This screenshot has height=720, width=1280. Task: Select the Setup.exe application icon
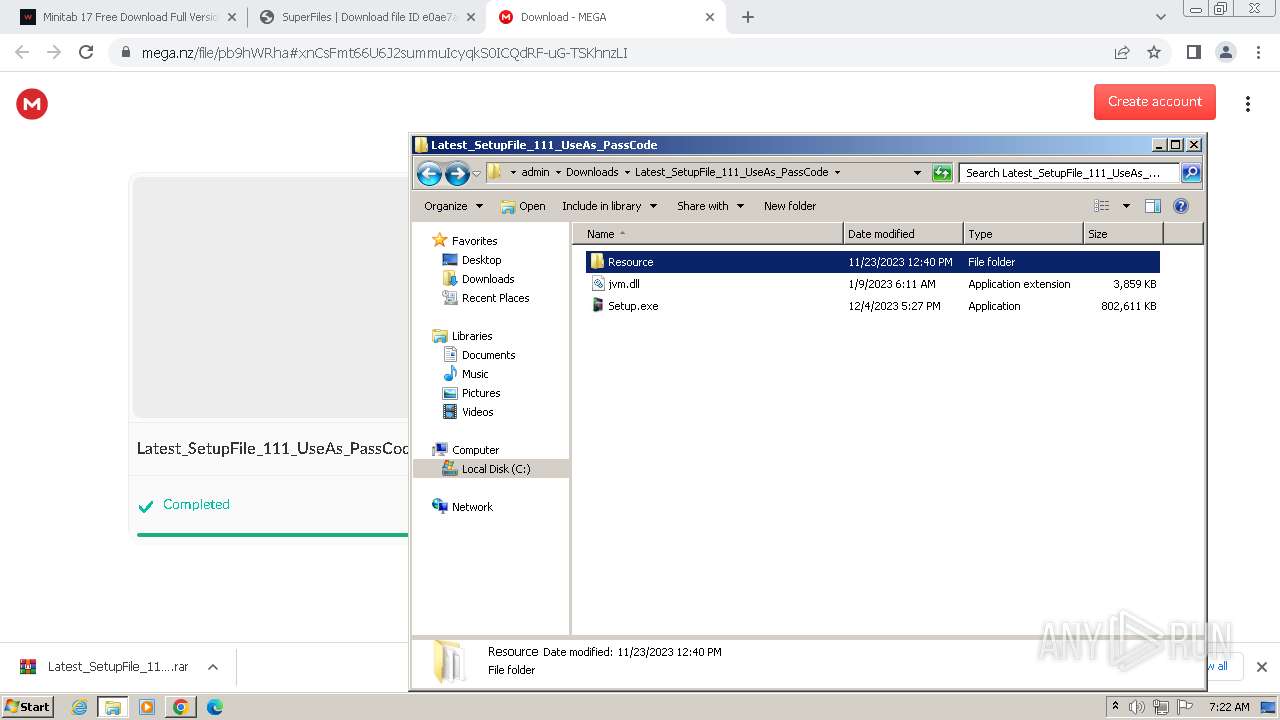[x=598, y=306]
